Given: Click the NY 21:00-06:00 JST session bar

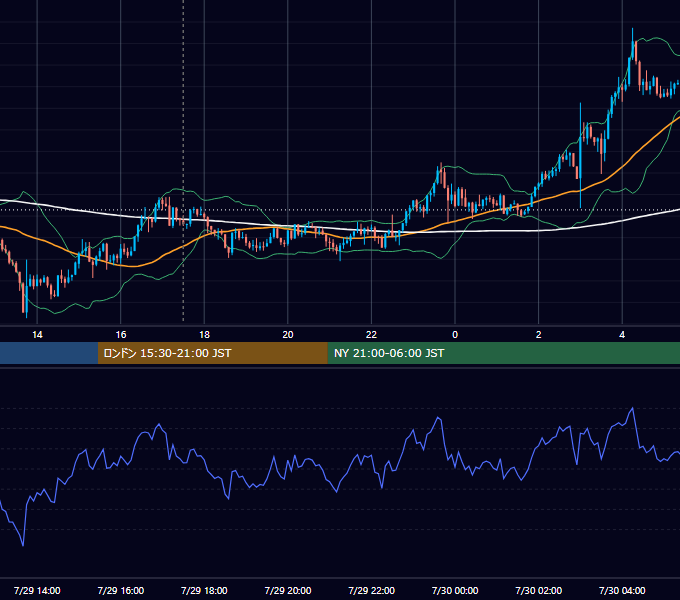Looking at the screenshot, I should click(503, 353).
